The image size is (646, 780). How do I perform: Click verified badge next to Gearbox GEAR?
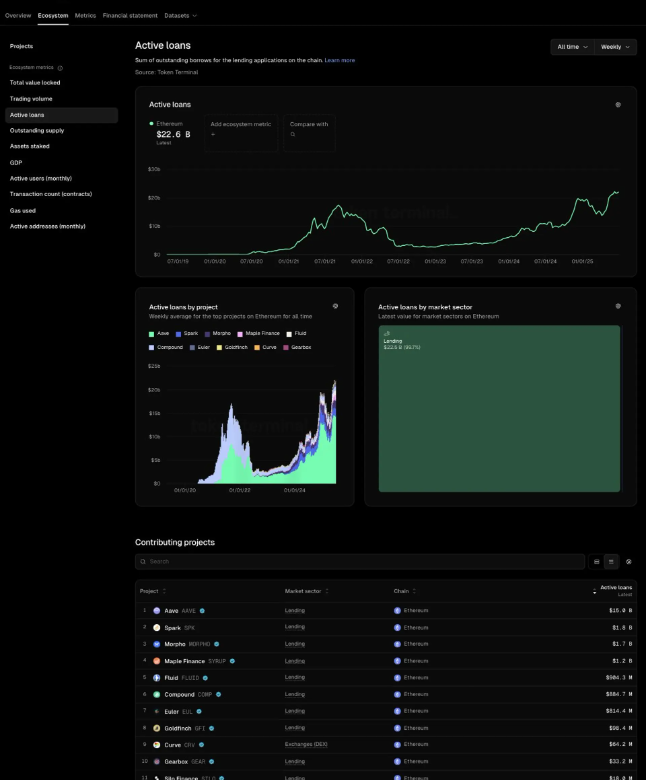click(x=211, y=761)
